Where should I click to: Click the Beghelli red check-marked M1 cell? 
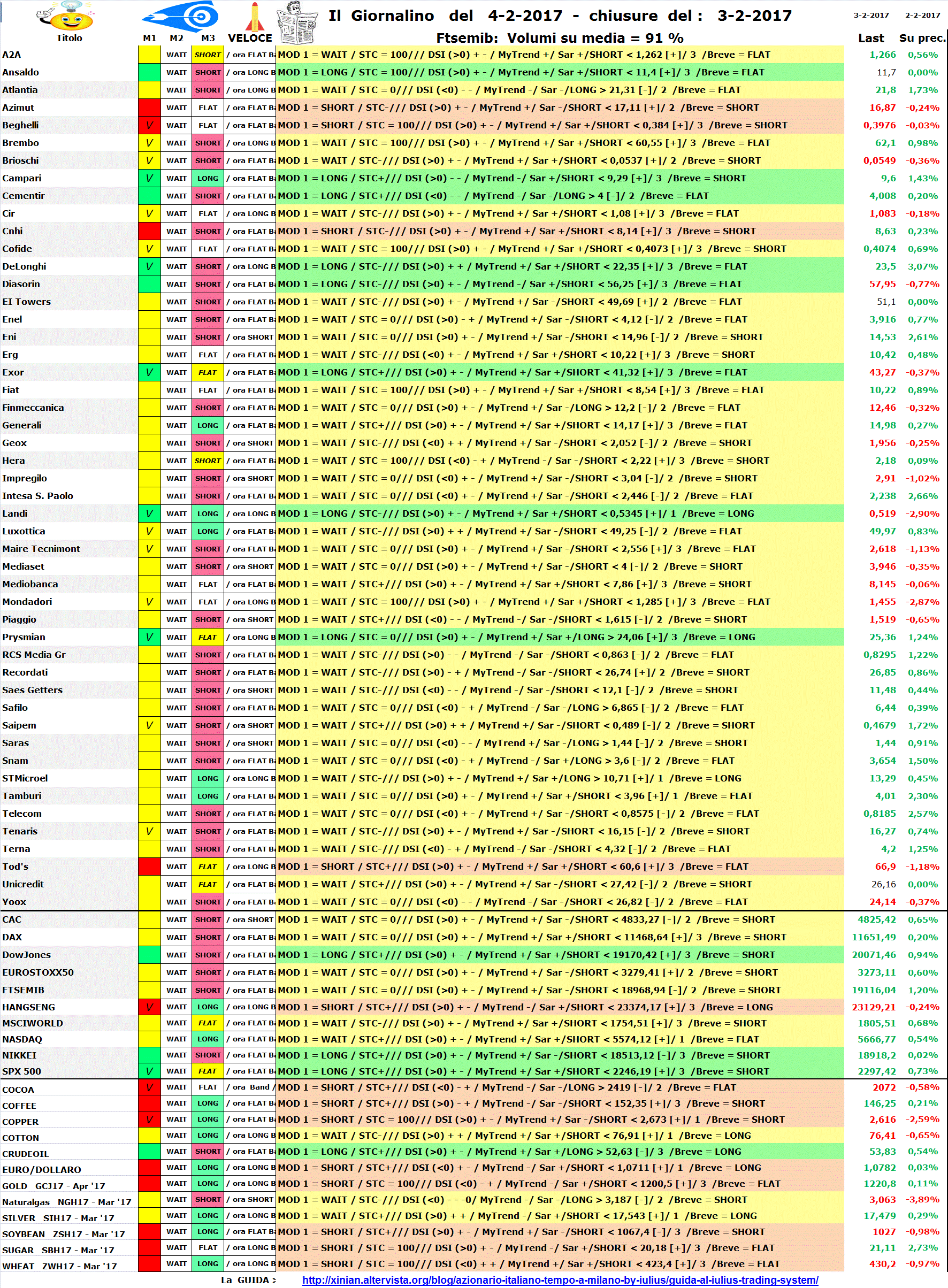[149, 125]
